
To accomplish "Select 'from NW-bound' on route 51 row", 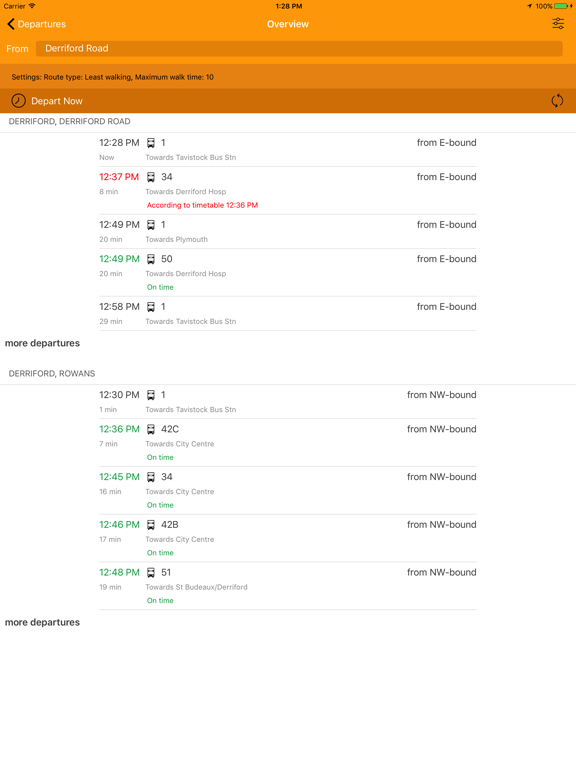I will [442, 572].
